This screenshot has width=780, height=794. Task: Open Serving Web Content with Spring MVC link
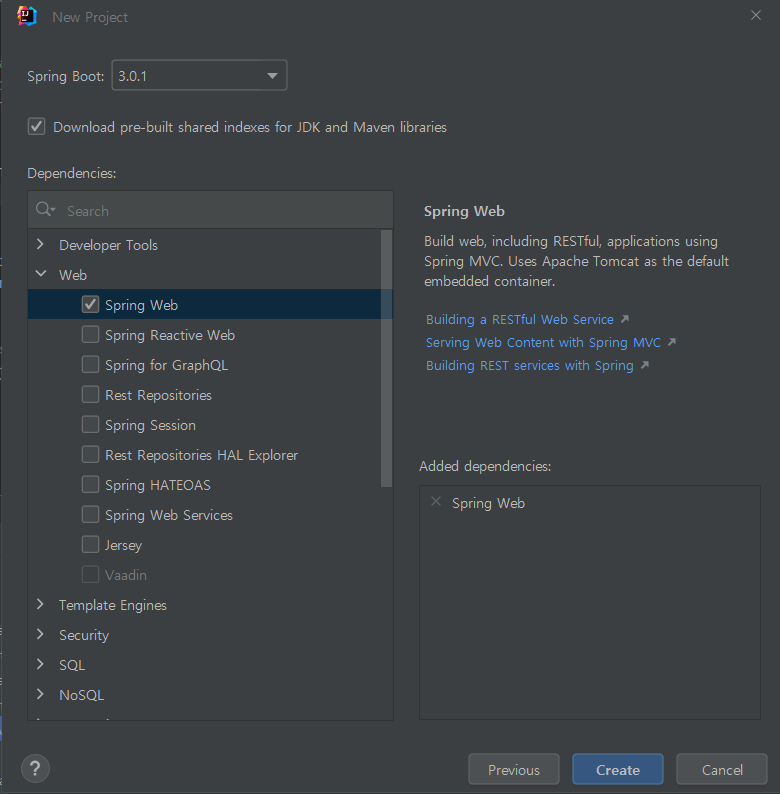tap(543, 343)
